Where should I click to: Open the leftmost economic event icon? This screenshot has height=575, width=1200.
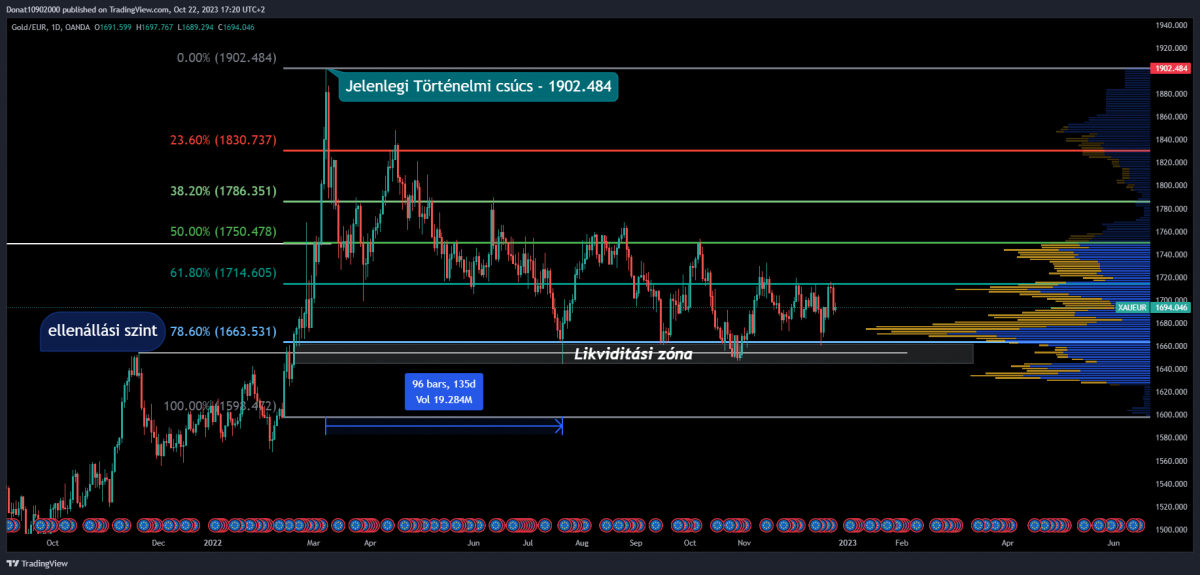click(11, 525)
